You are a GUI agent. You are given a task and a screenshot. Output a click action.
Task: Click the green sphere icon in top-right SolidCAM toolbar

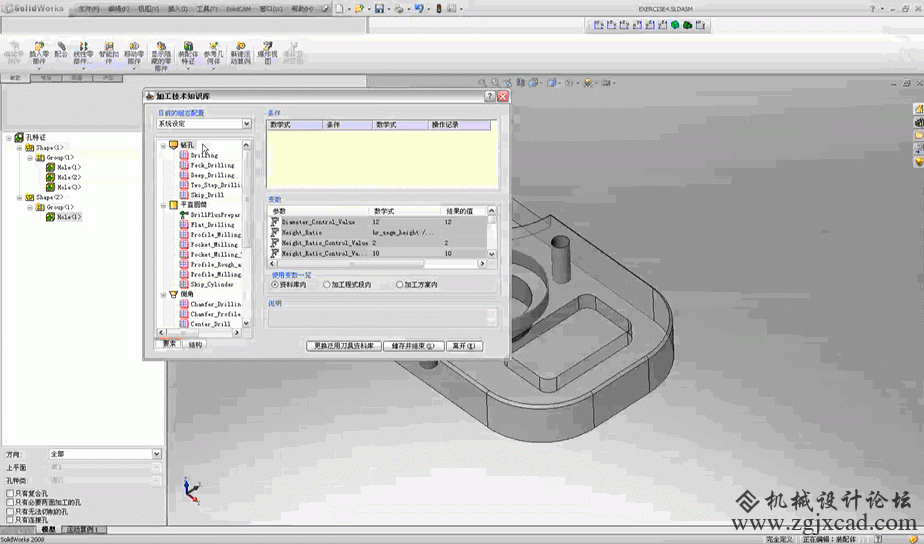click(675, 25)
